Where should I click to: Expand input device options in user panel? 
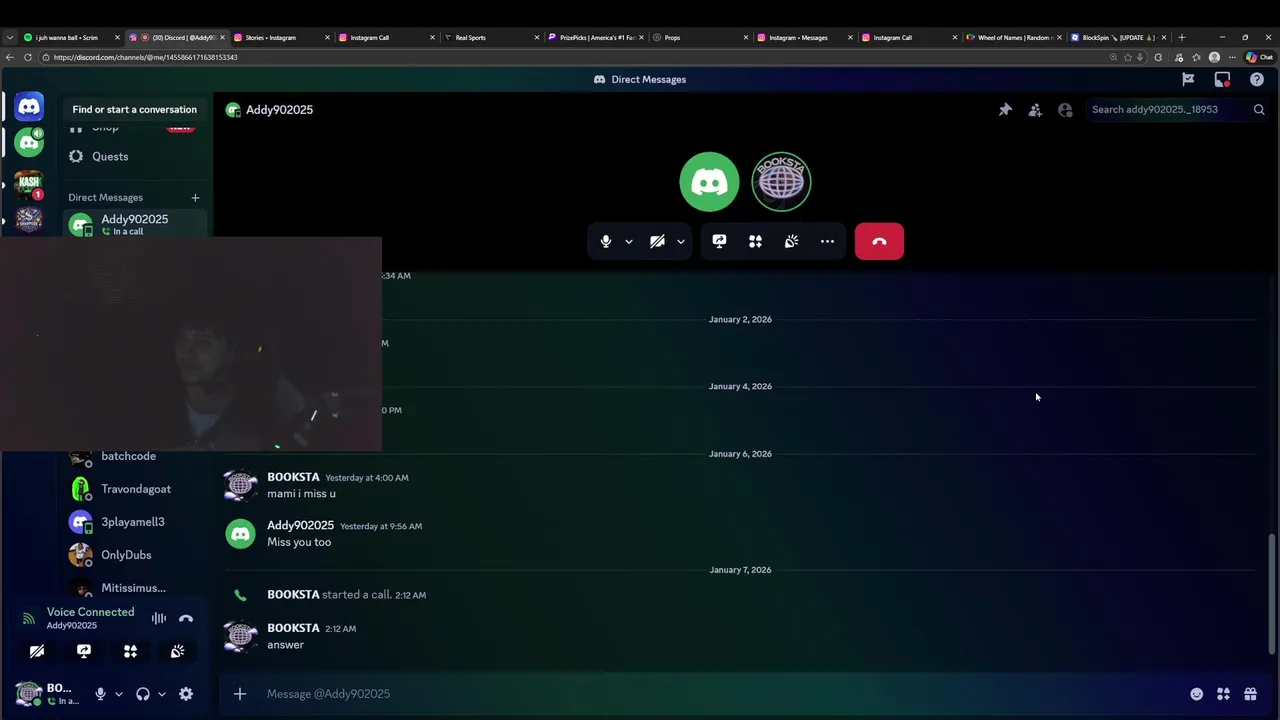point(118,694)
